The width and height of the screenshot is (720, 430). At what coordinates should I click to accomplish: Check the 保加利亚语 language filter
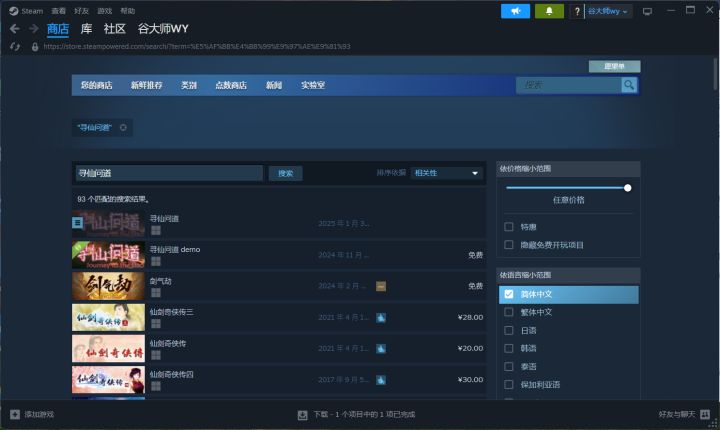pos(509,385)
